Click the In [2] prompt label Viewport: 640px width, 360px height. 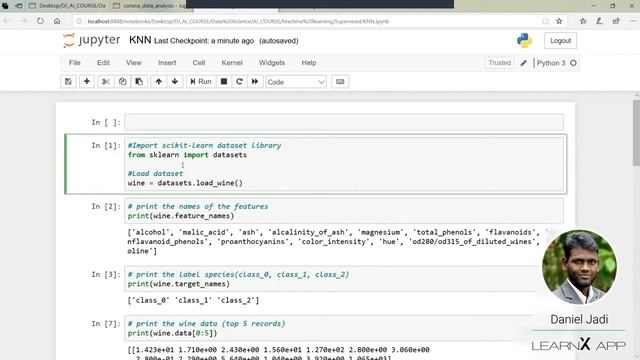[x=106, y=206]
